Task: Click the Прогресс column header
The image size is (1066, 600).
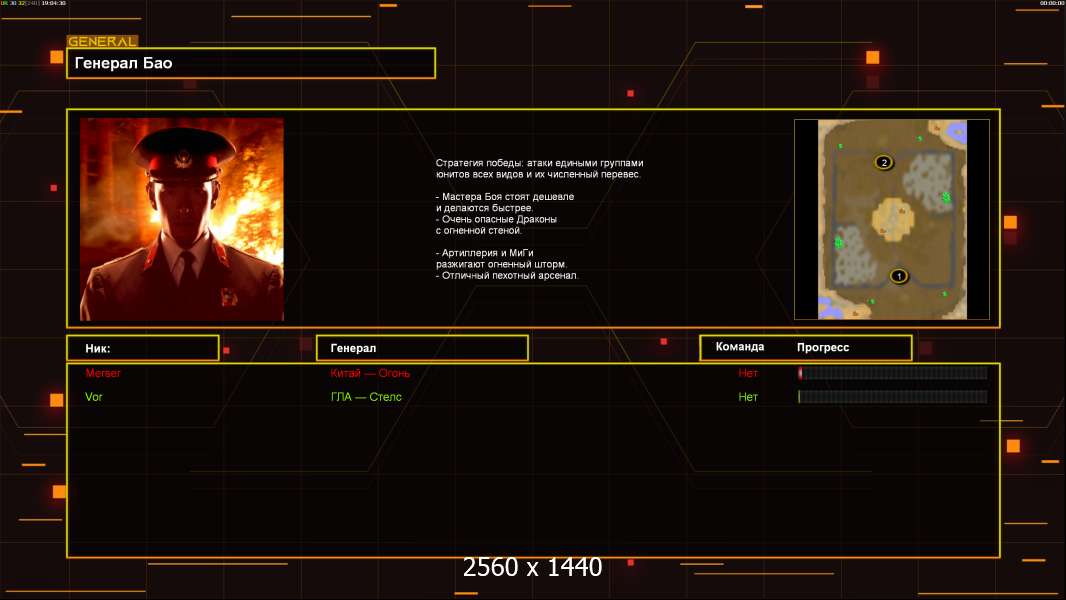Action: tap(823, 347)
